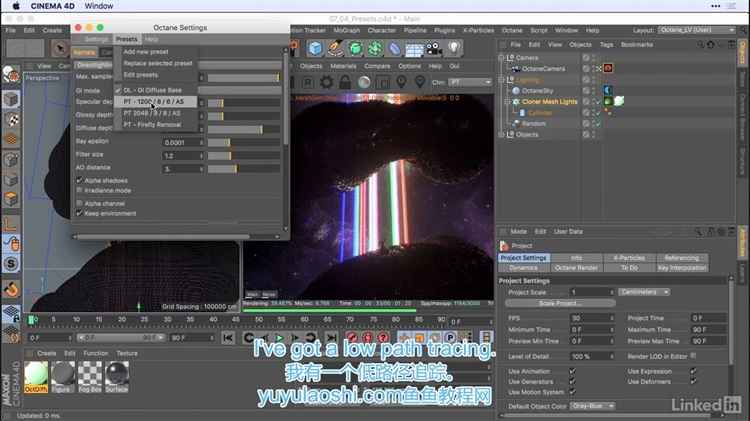Toggle Alpha shadows checkbox
Image resolution: width=750 pixels, height=421 pixels.
(79, 180)
